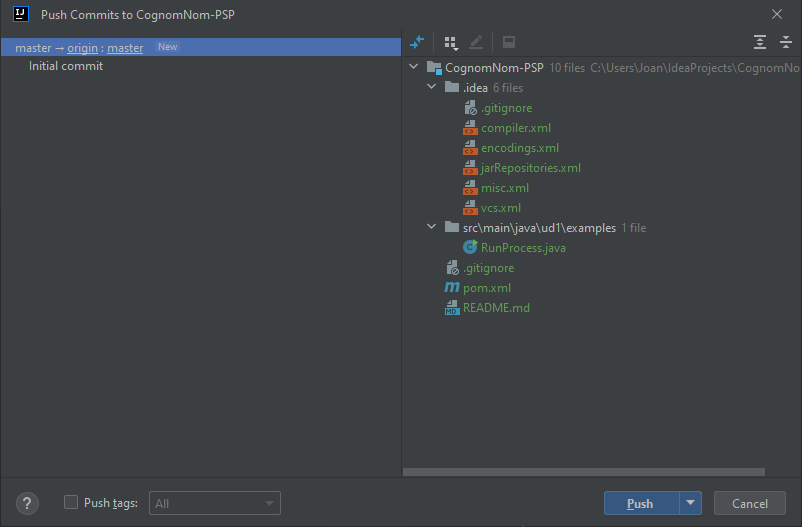Click the Collapse All tree icon
Viewport: 802px width, 527px height.
click(786, 42)
